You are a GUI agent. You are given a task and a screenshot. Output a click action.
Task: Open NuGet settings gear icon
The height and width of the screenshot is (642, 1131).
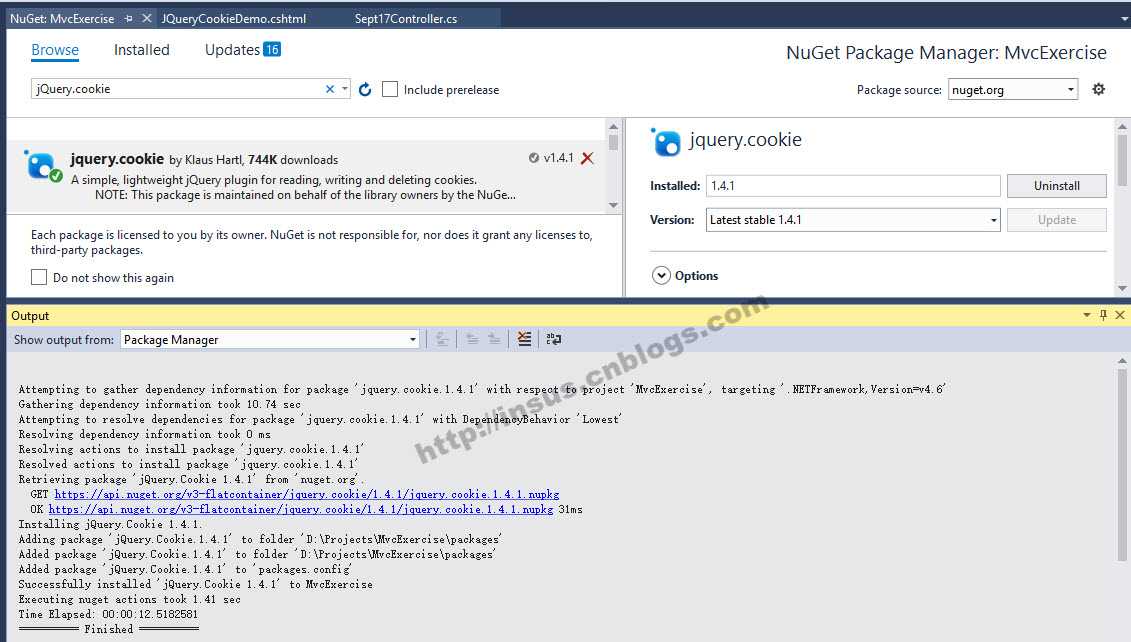point(1099,89)
